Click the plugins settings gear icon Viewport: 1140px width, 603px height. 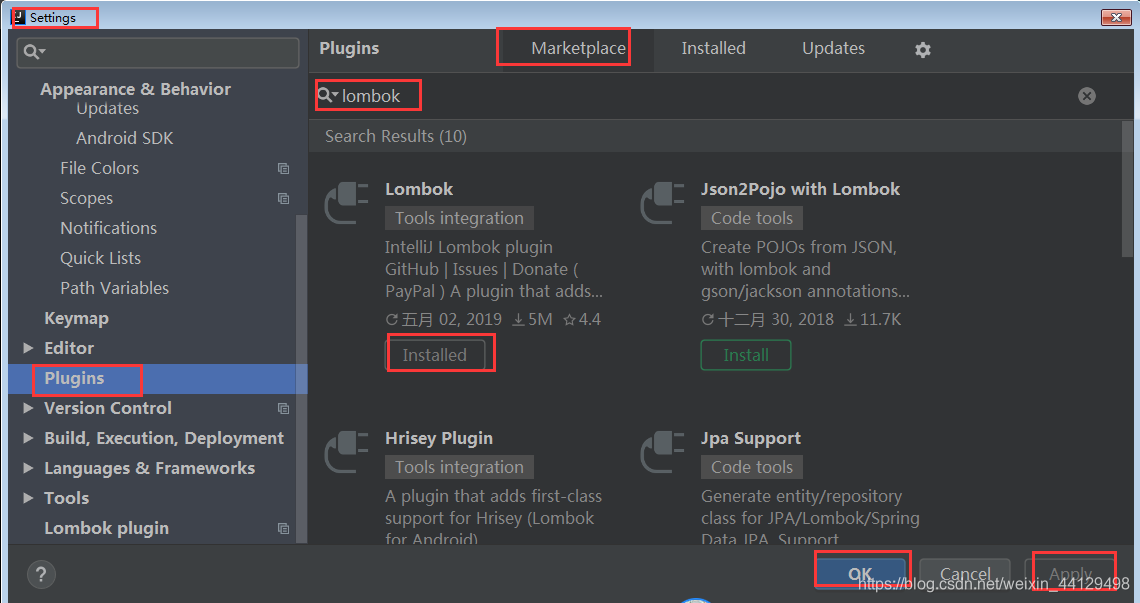(x=923, y=49)
